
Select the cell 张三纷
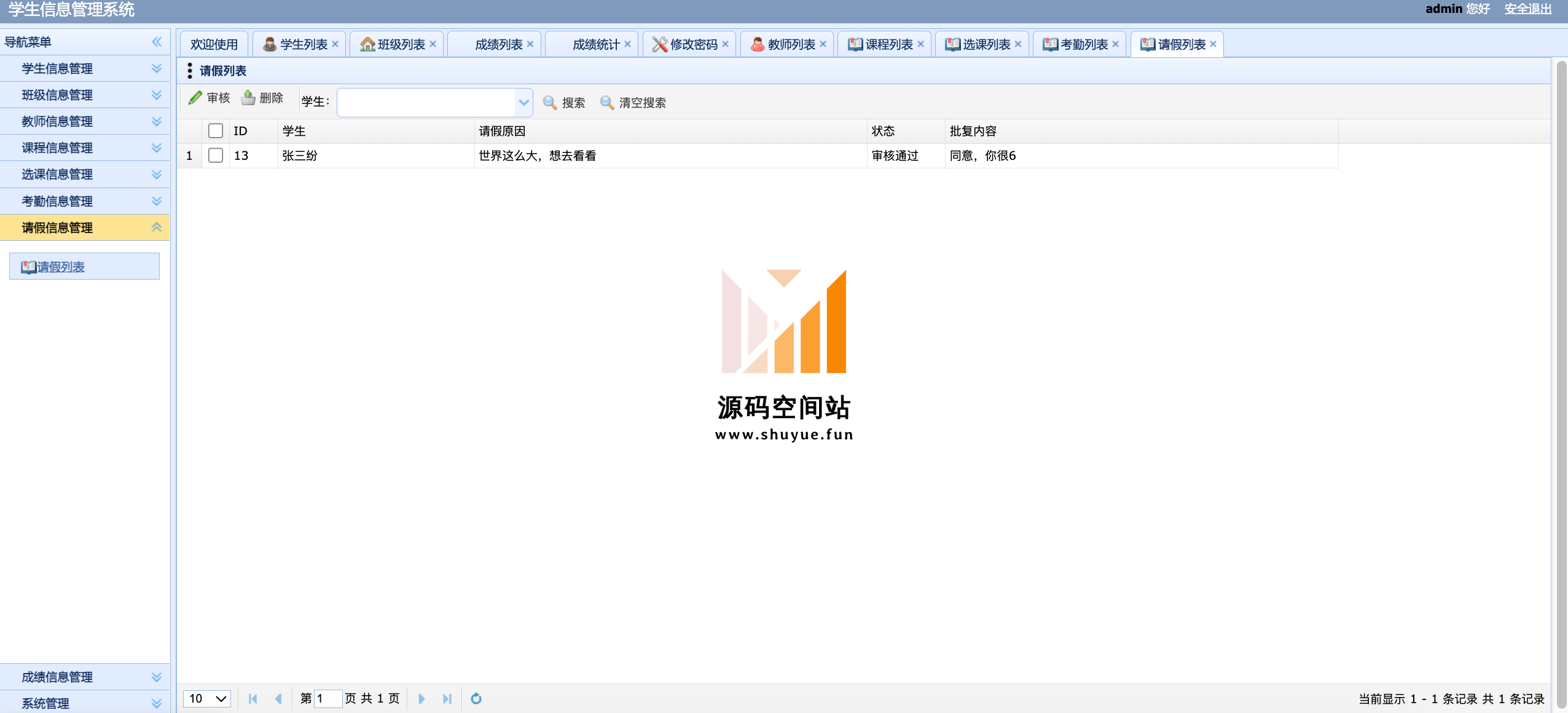tap(376, 156)
